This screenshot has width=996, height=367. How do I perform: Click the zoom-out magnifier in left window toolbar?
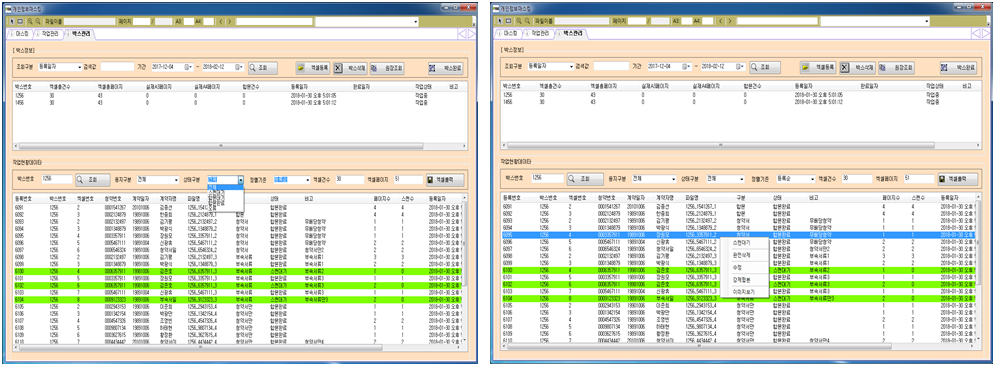(x=38, y=21)
